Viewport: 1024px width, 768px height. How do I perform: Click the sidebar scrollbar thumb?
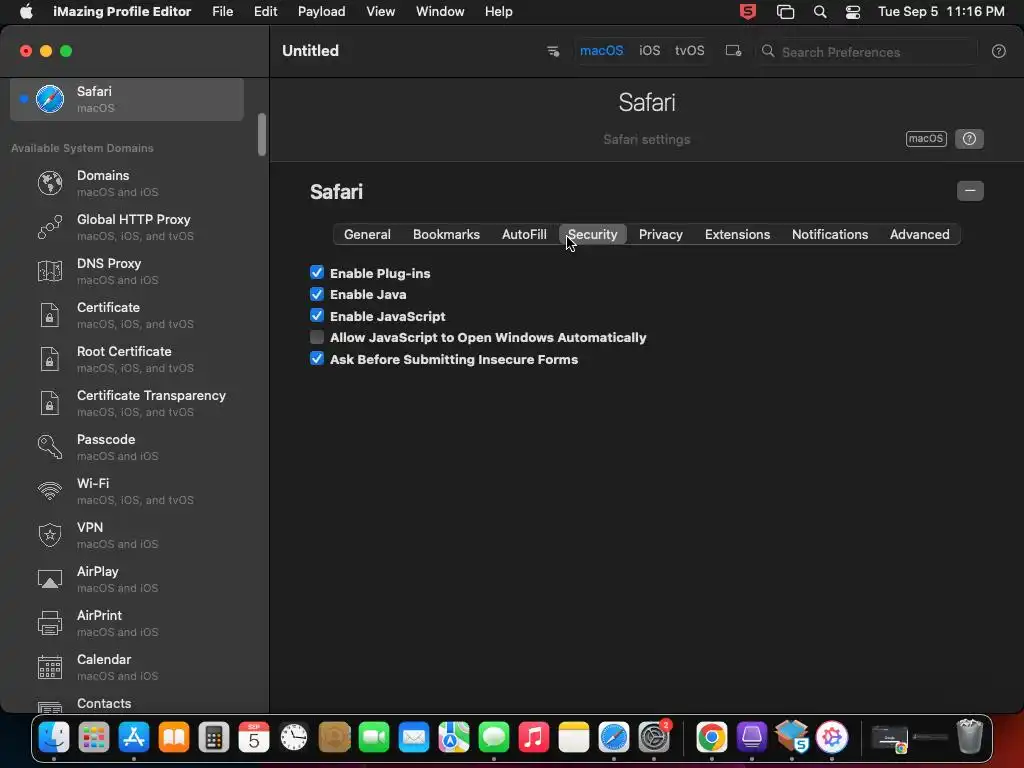(262, 135)
